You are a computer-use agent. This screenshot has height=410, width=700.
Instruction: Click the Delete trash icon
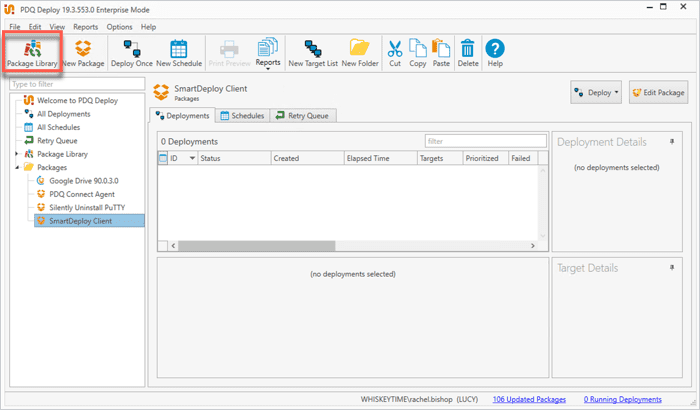468,53
